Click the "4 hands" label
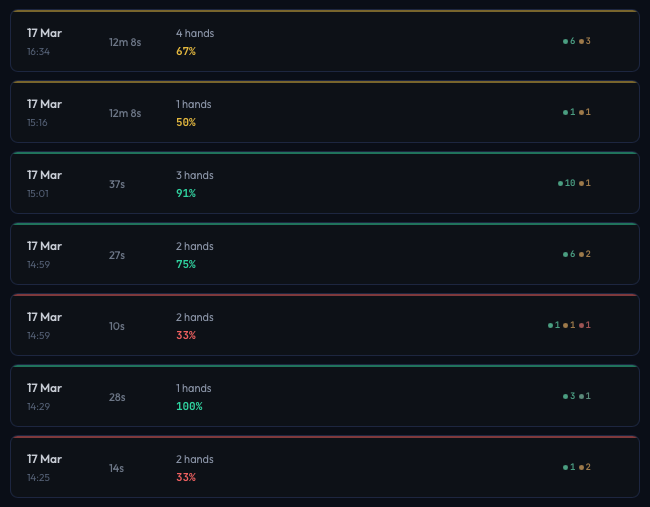 pyautogui.click(x=195, y=33)
